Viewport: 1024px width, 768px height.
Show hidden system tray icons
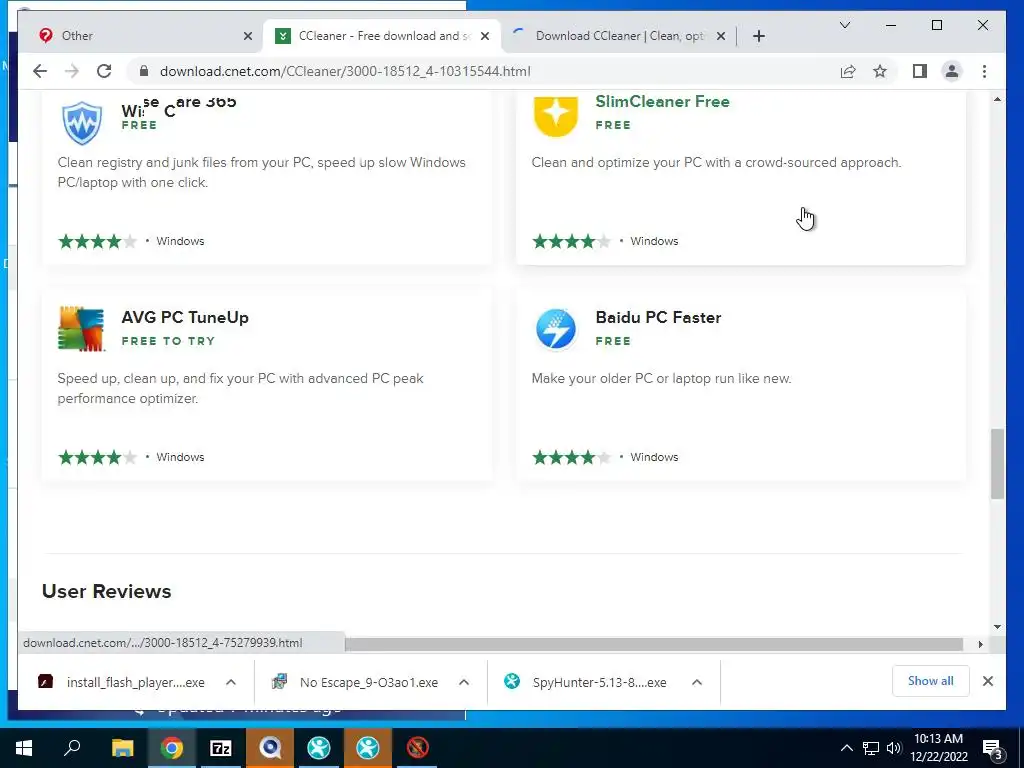pyautogui.click(x=846, y=748)
